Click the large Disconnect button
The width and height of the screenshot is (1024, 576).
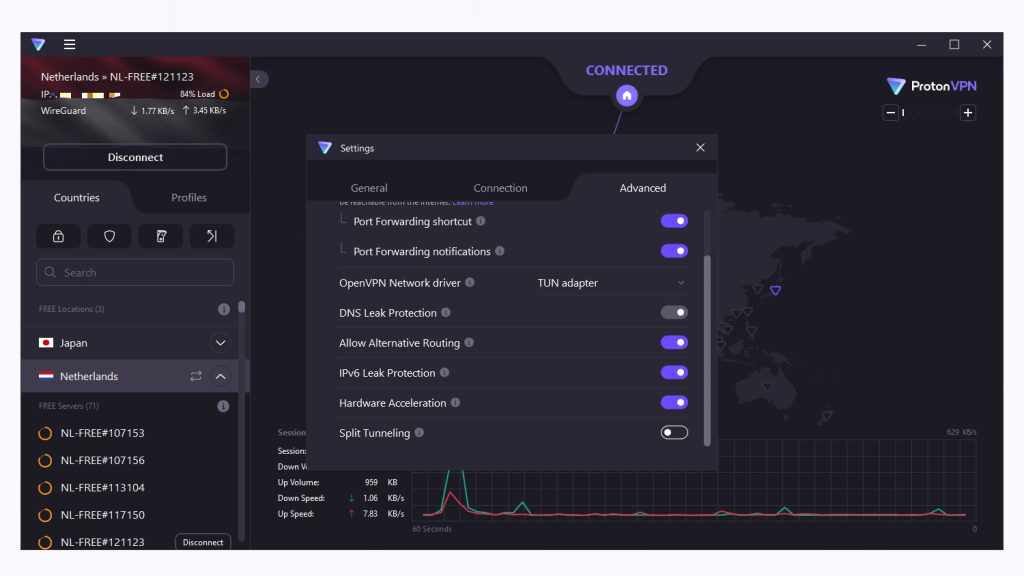click(x=135, y=157)
